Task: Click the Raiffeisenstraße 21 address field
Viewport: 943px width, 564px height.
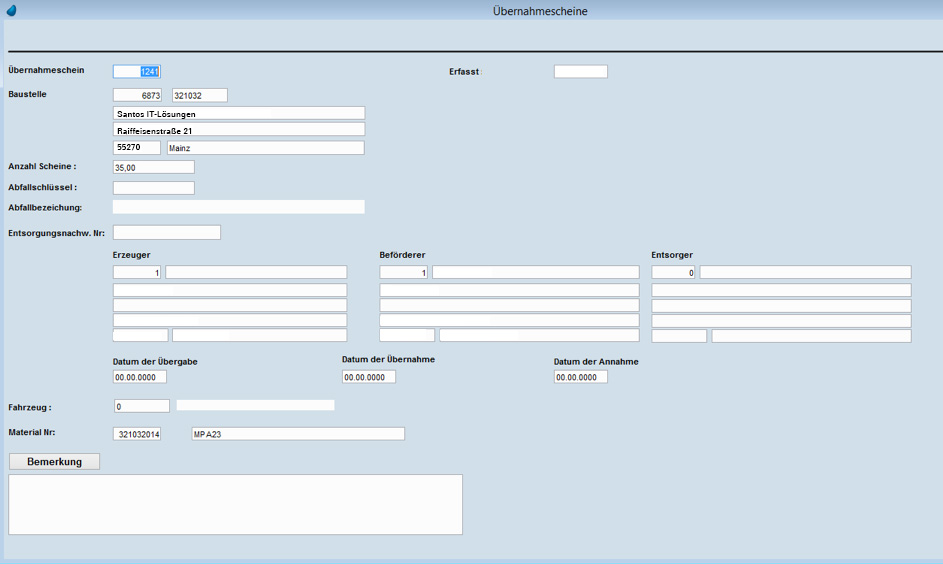Action: click(x=239, y=130)
